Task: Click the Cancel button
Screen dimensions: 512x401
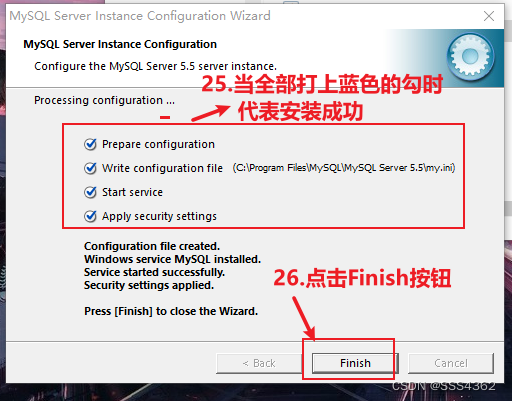Action: [x=451, y=363]
